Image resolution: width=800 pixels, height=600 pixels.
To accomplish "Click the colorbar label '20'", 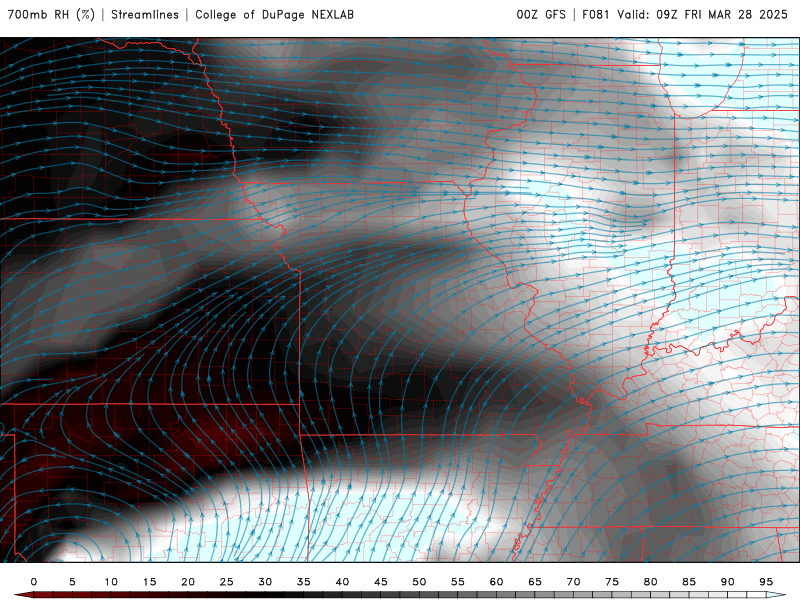I will [x=188, y=582].
